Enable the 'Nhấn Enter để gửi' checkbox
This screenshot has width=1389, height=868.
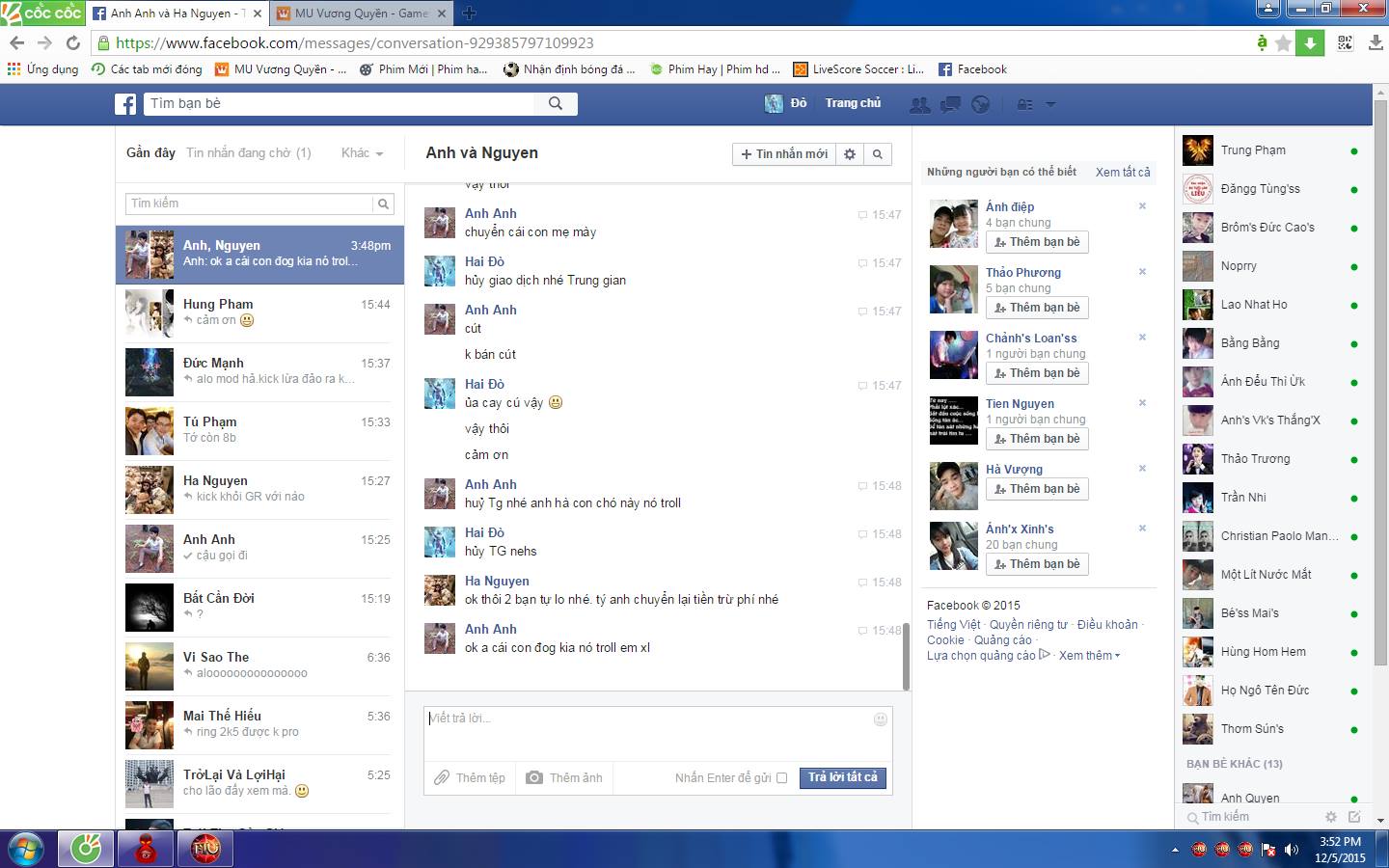pyautogui.click(x=781, y=778)
